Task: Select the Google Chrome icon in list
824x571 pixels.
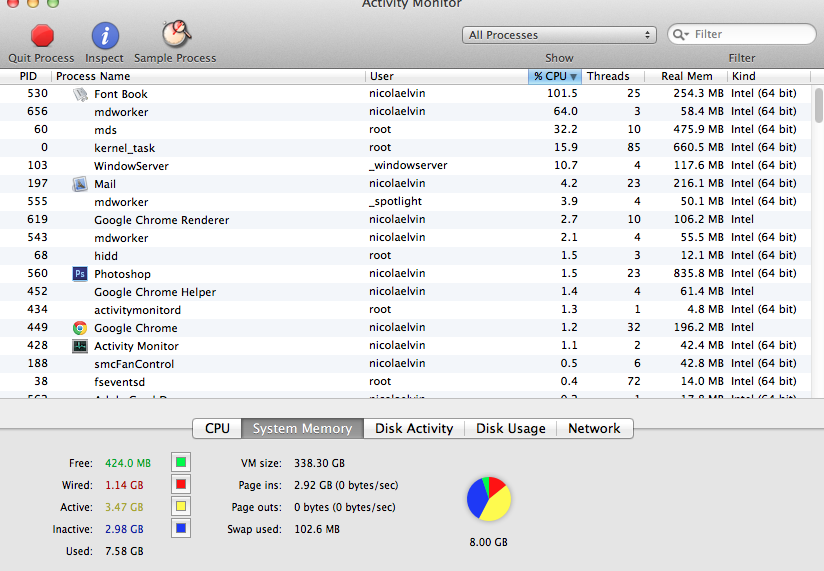Action: (x=80, y=328)
